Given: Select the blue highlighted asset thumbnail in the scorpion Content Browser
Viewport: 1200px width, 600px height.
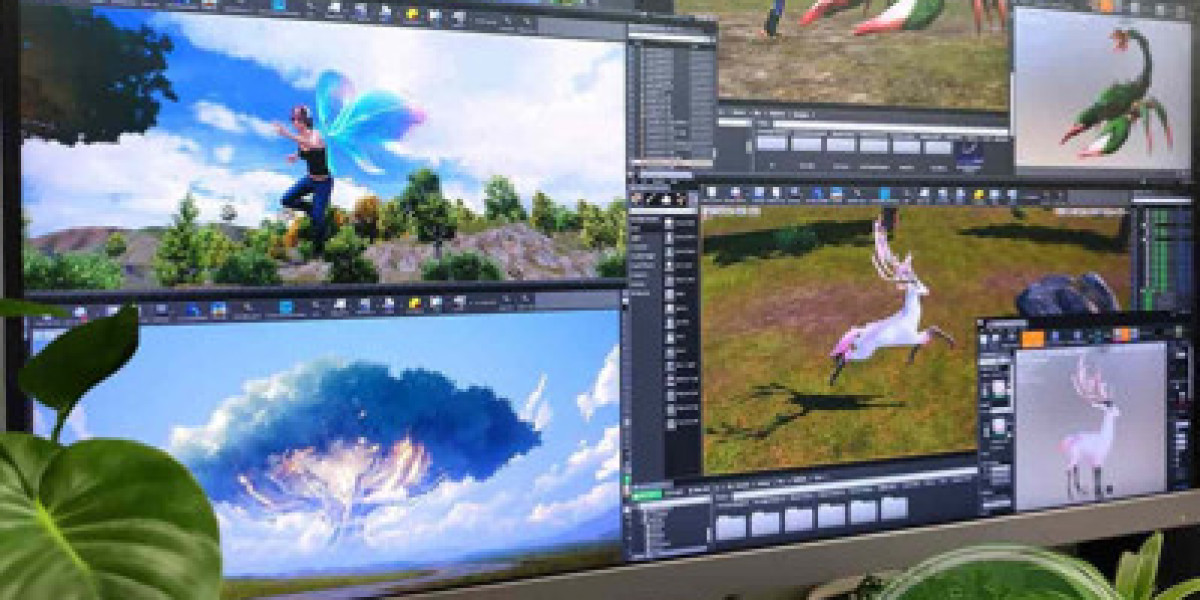Looking at the screenshot, I should point(968,151).
